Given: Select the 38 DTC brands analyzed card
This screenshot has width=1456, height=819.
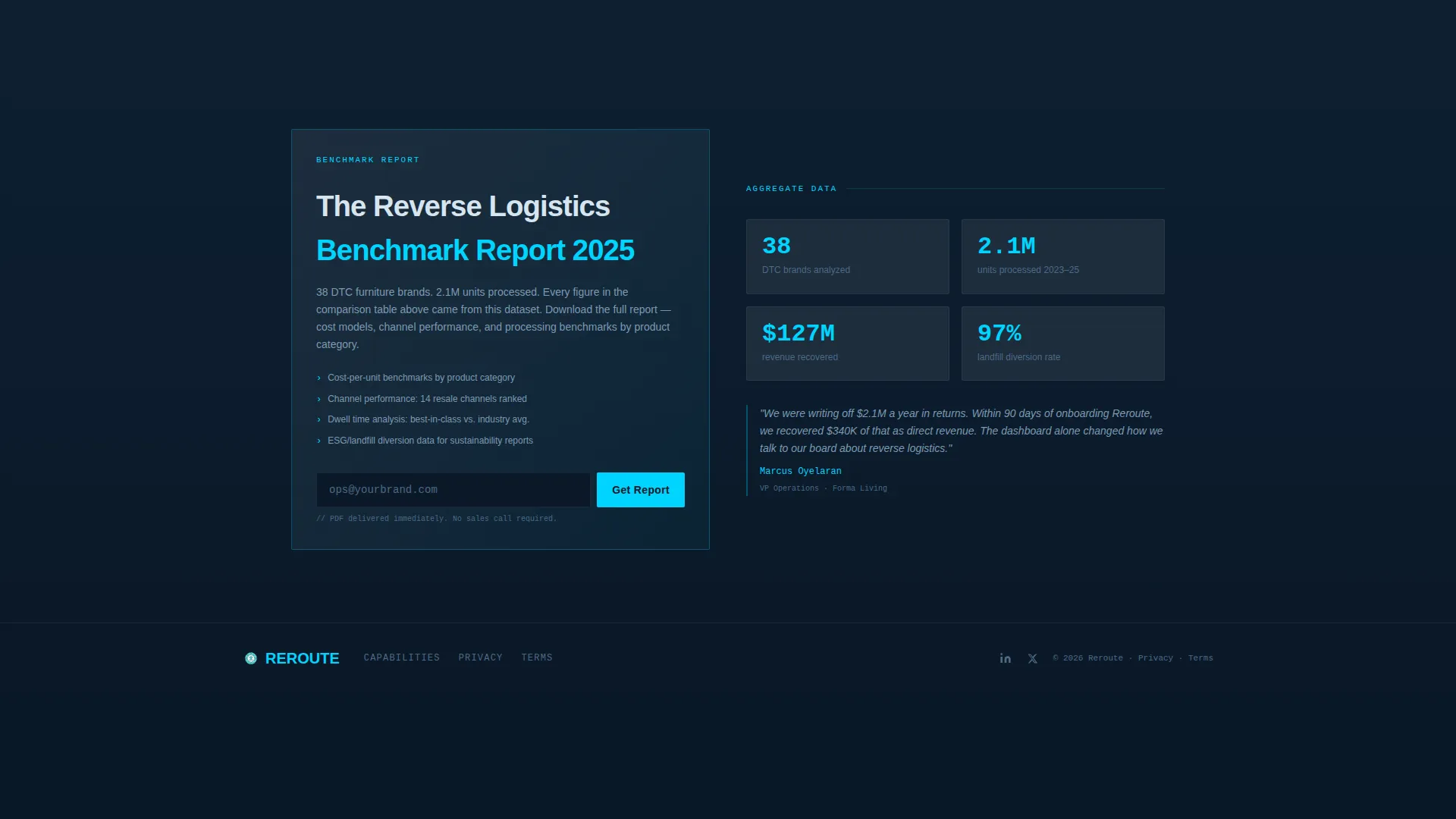Looking at the screenshot, I should 847,256.
